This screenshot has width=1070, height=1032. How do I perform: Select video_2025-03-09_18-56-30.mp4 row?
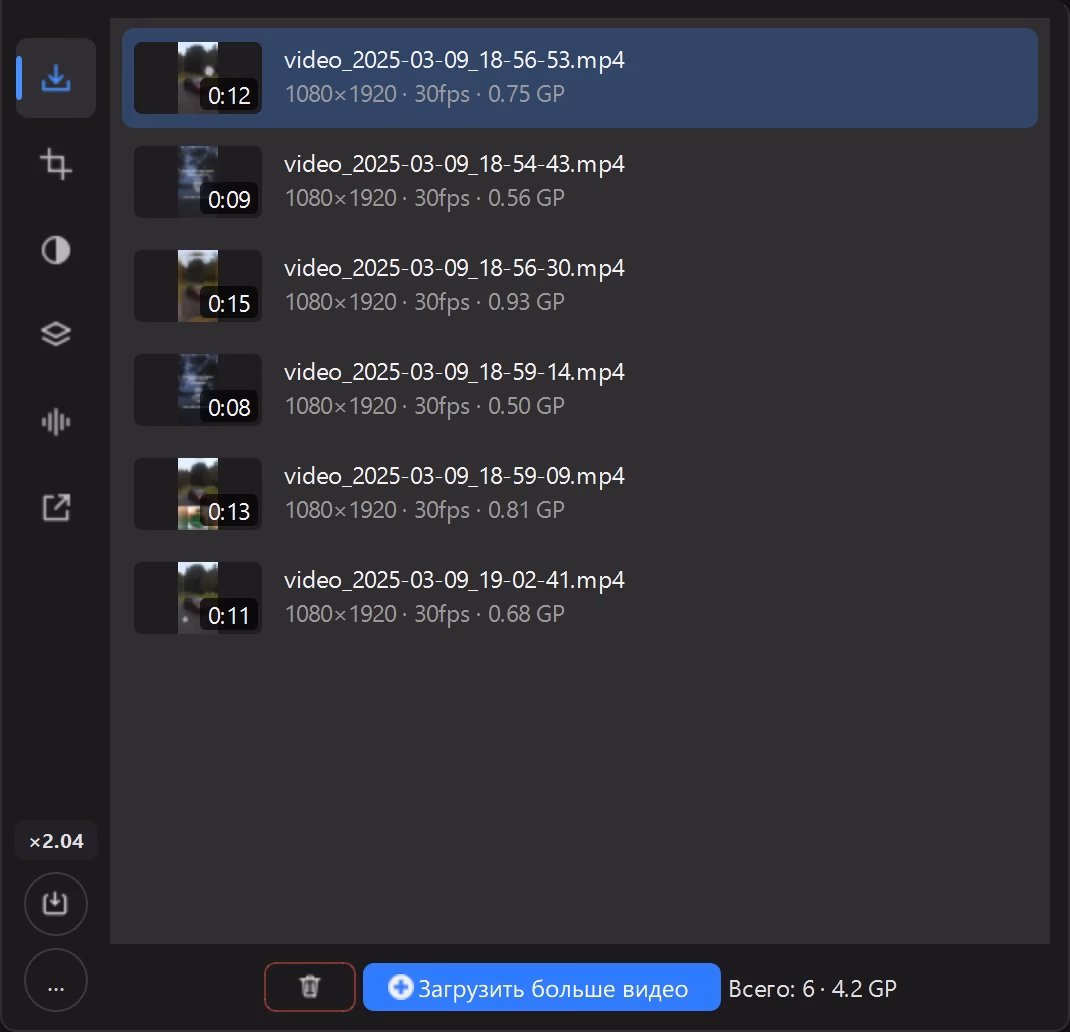[580, 285]
